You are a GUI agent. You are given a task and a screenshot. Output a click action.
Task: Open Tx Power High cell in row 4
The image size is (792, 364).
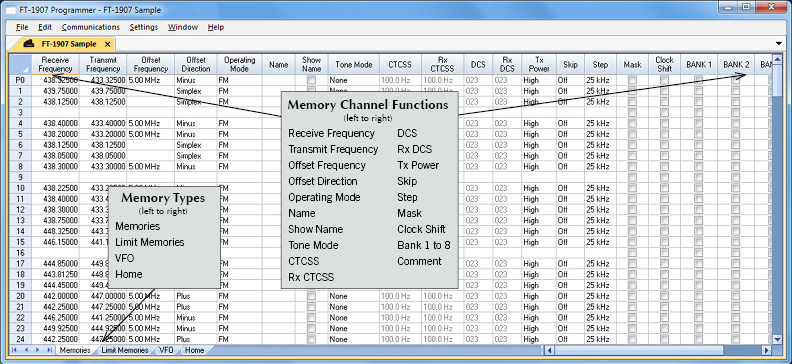[539, 123]
